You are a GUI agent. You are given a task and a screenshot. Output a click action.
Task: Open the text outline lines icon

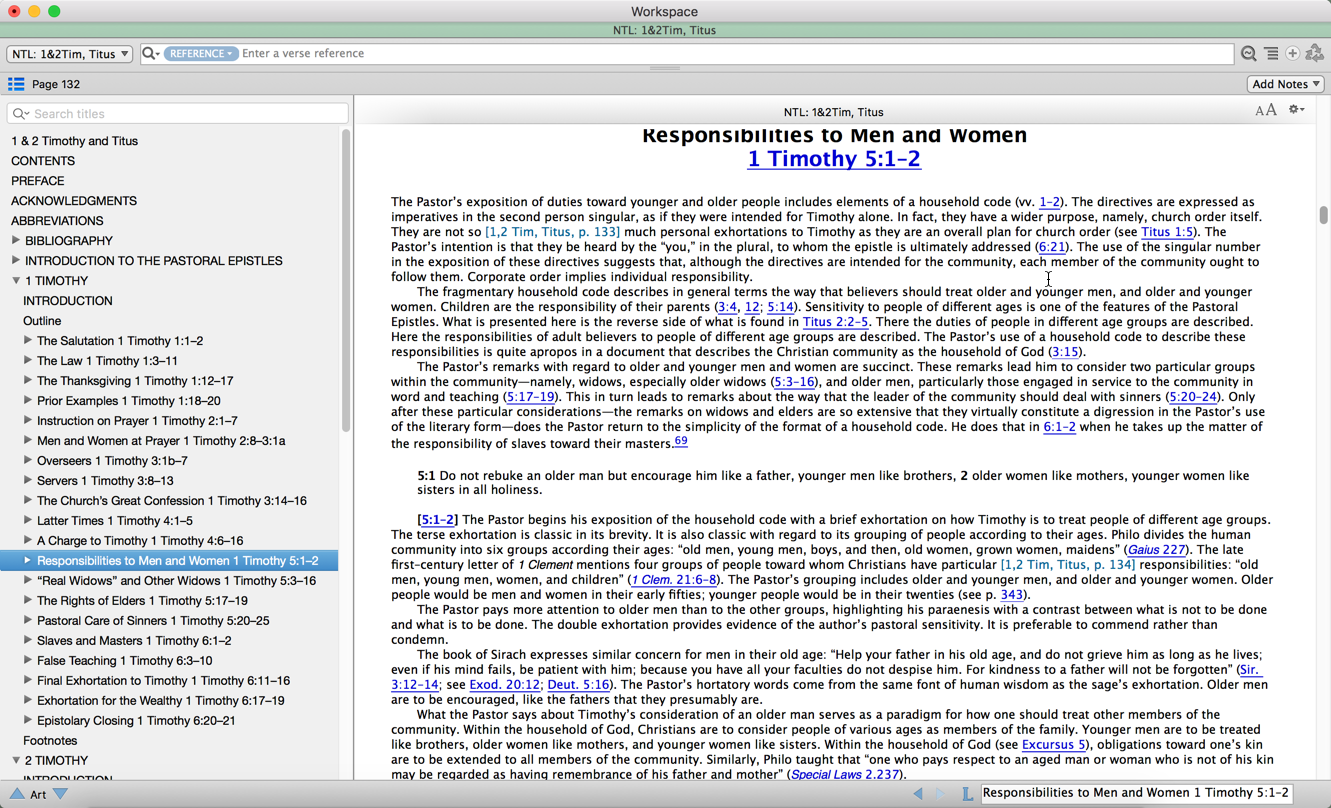(x=1271, y=54)
